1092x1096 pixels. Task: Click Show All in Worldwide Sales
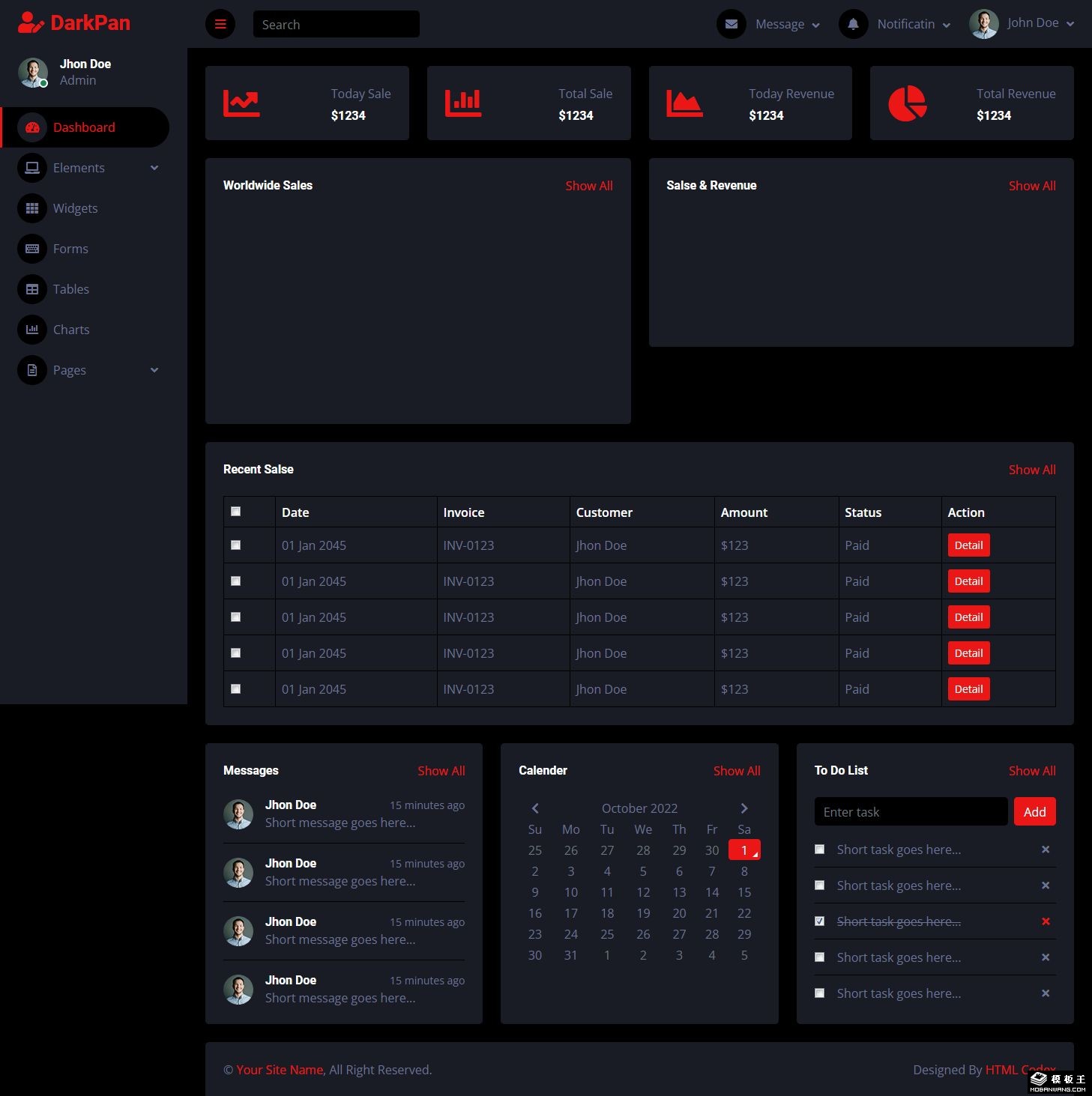tap(588, 186)
